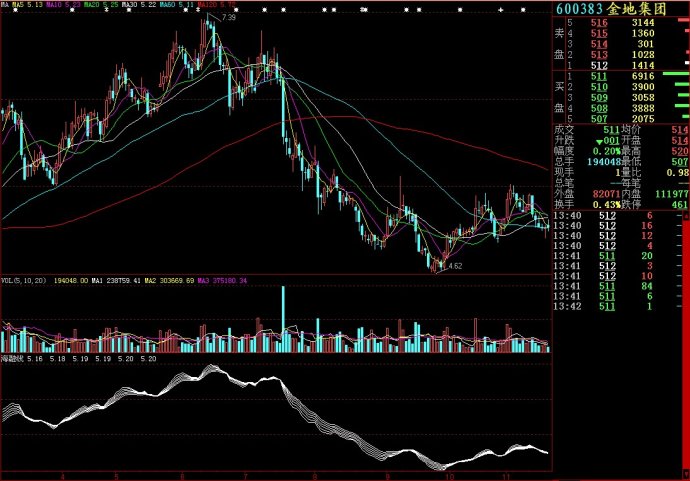Select the MA60 5.11 moving average label
Image resolution: width=690 pixels, height=481 pixels.
[177, 5]
